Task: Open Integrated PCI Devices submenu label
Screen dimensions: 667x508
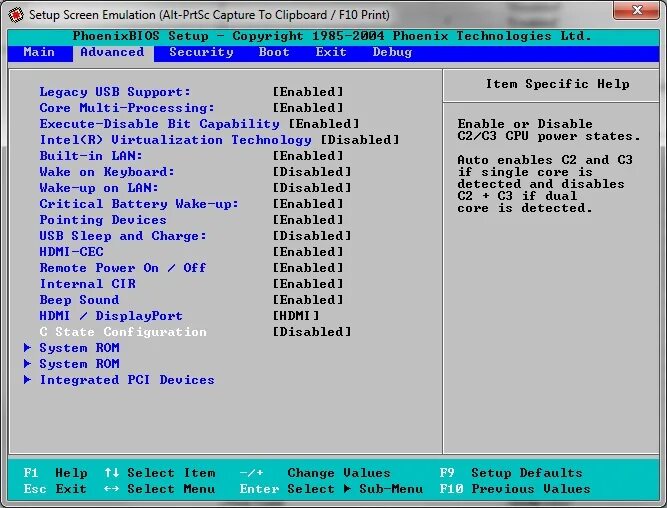Action: click(x=127, y=380)
